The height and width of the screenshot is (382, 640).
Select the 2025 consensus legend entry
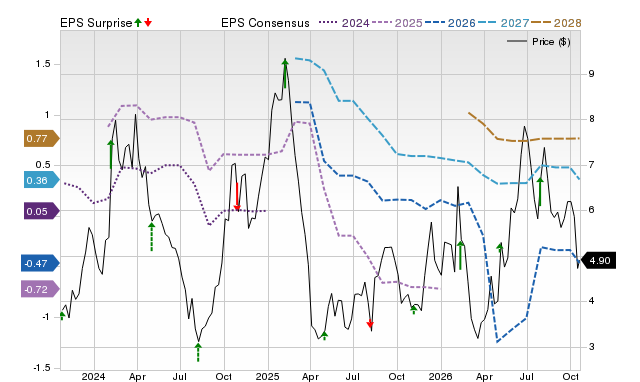(397, 23)
